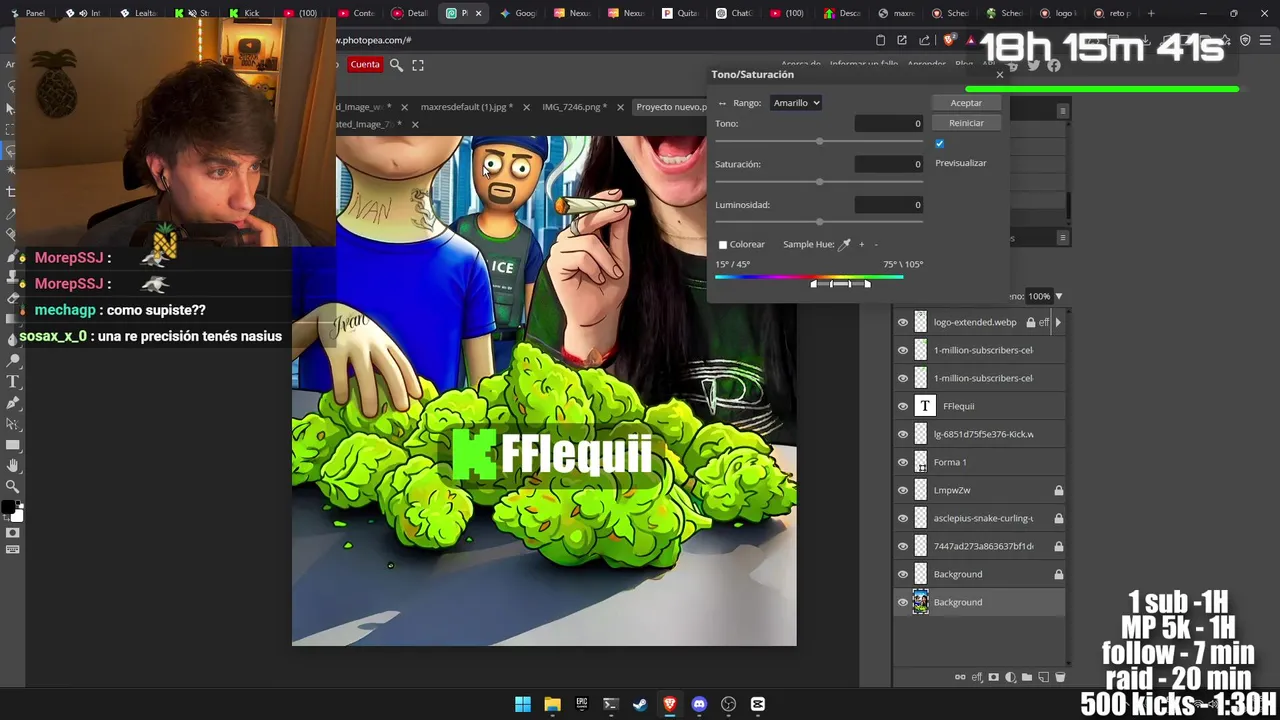Viewport: 1280px width, 720px height.
Task: Pick the Sample Hue eyedropper
Action: (x=844, y=244)
